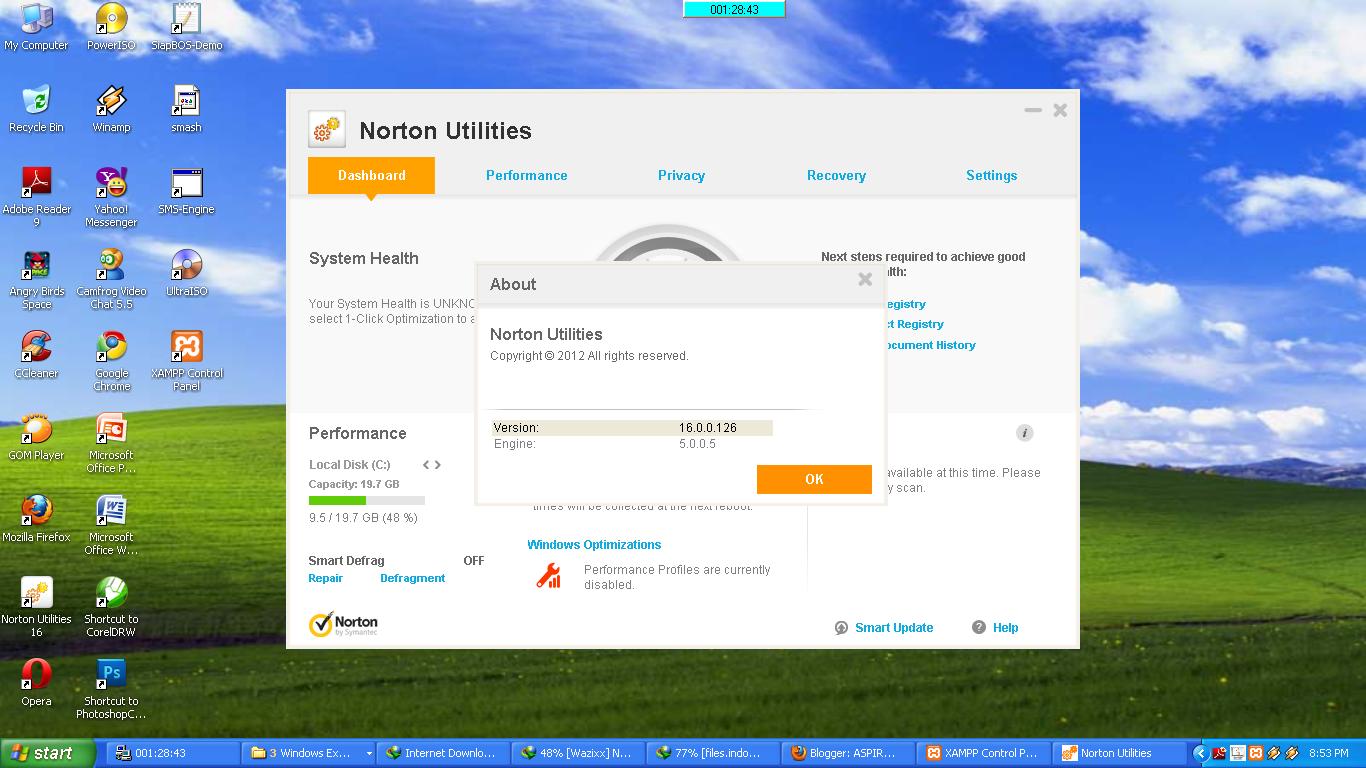Select the Google Chrome desktop icon
This screenshot has height=768, width=1366.
coord(111,361)
